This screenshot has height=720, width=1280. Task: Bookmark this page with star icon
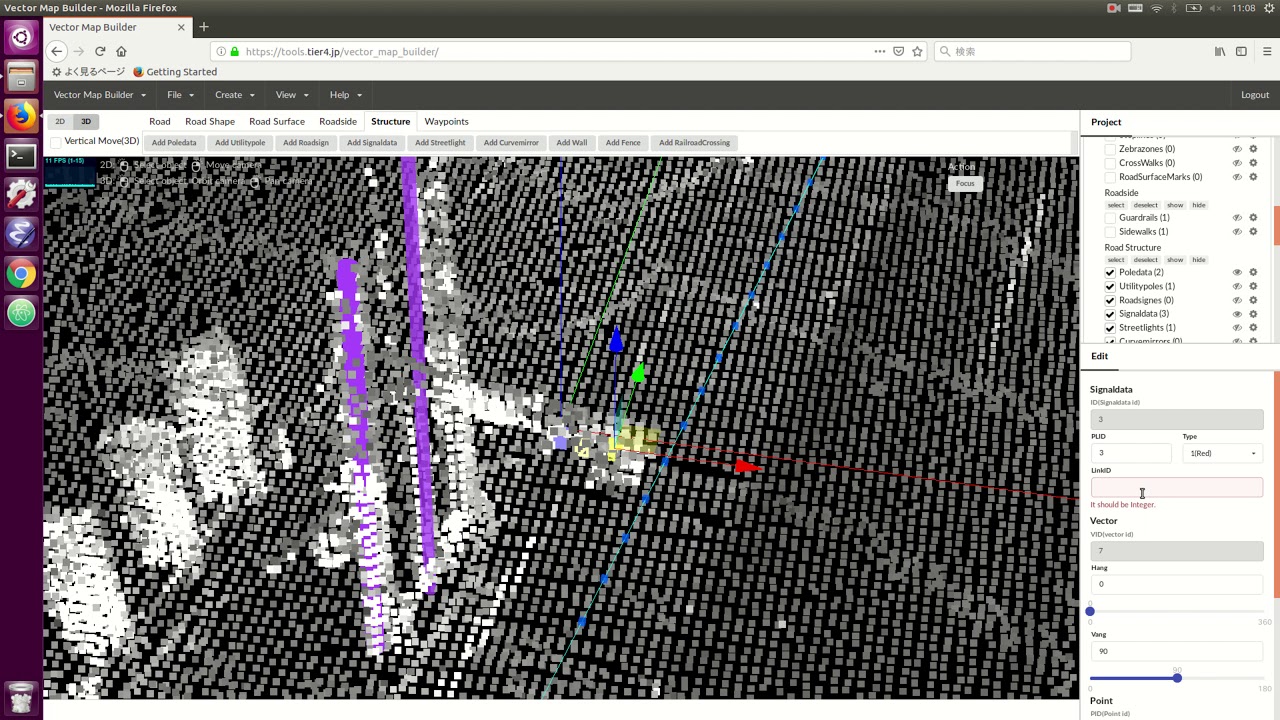(x=917, y=51)
